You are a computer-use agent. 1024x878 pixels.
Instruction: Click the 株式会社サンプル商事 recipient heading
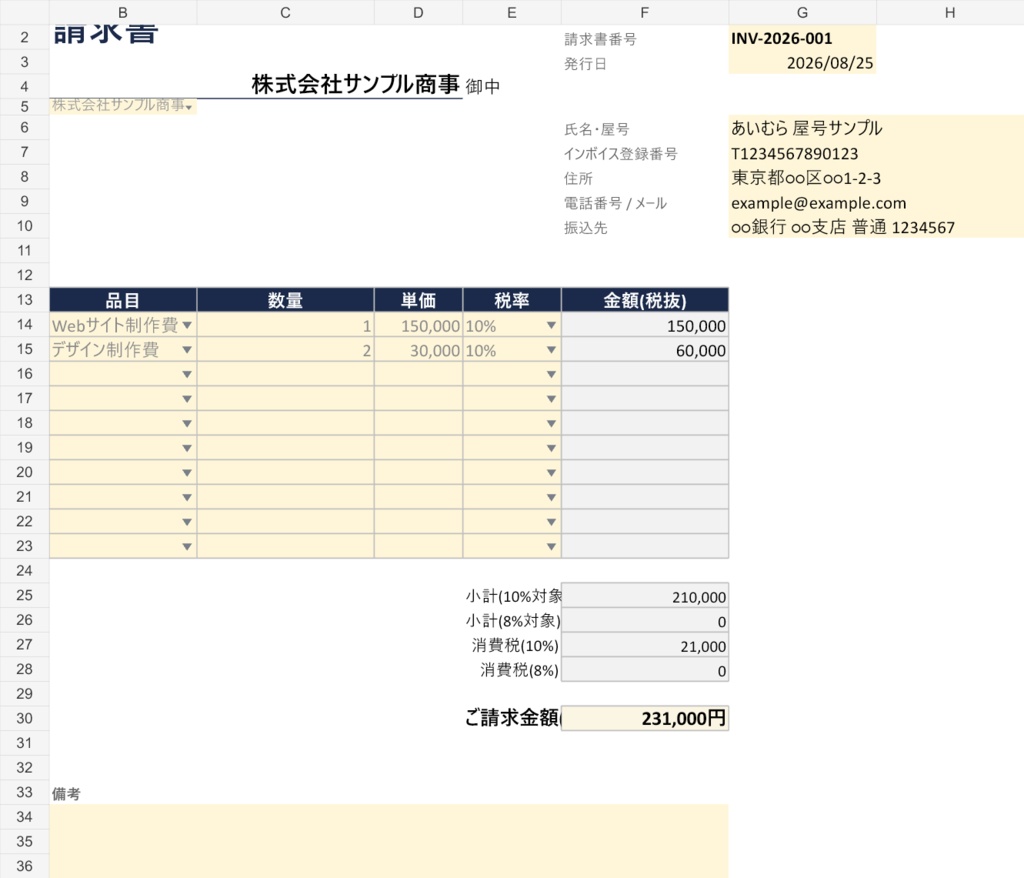(x=355, y=84)
